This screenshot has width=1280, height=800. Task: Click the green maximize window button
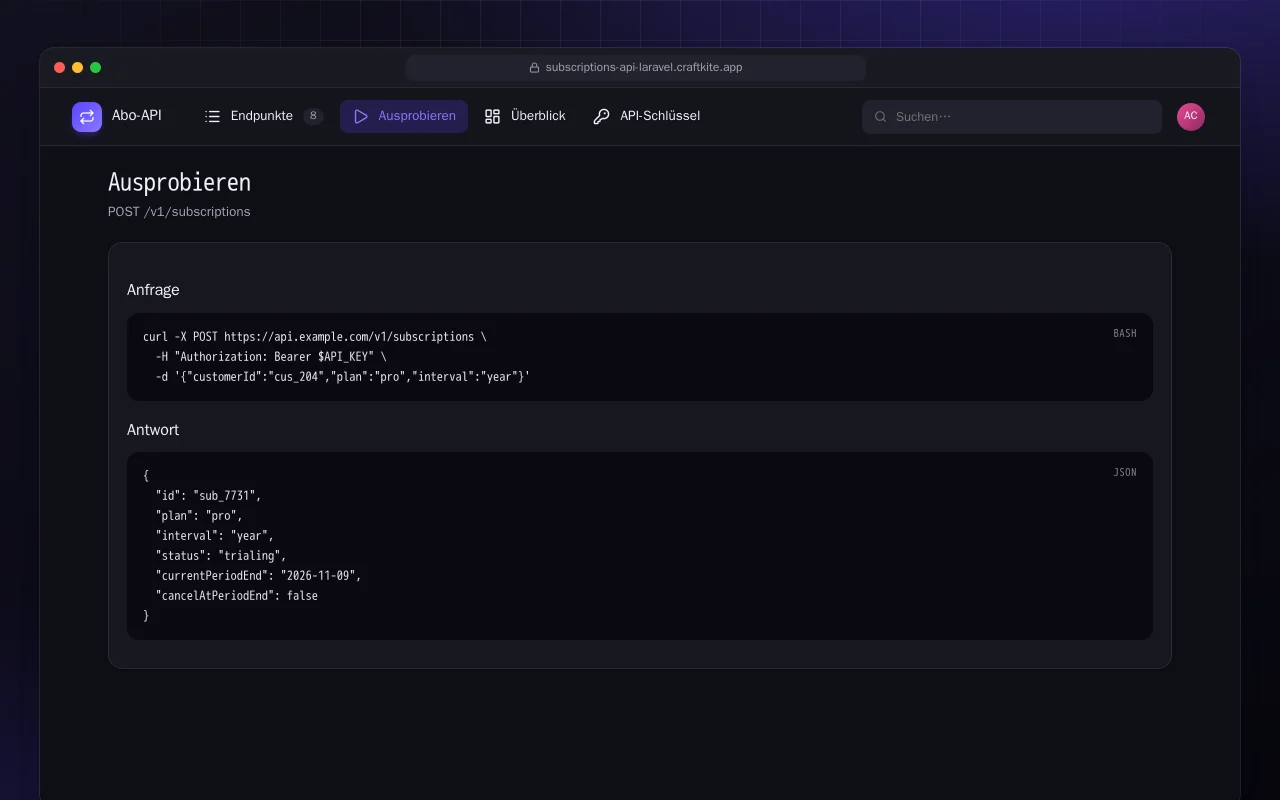coord(96,68)
